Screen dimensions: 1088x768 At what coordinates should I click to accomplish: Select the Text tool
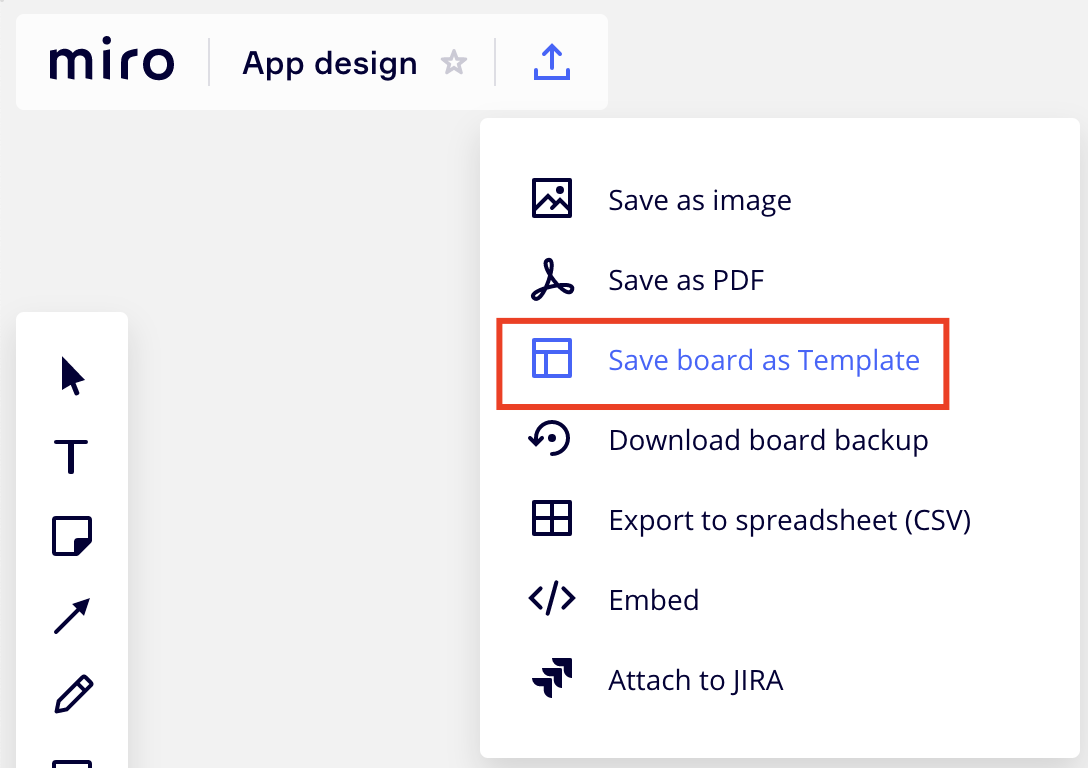click(x=72, y=456)
